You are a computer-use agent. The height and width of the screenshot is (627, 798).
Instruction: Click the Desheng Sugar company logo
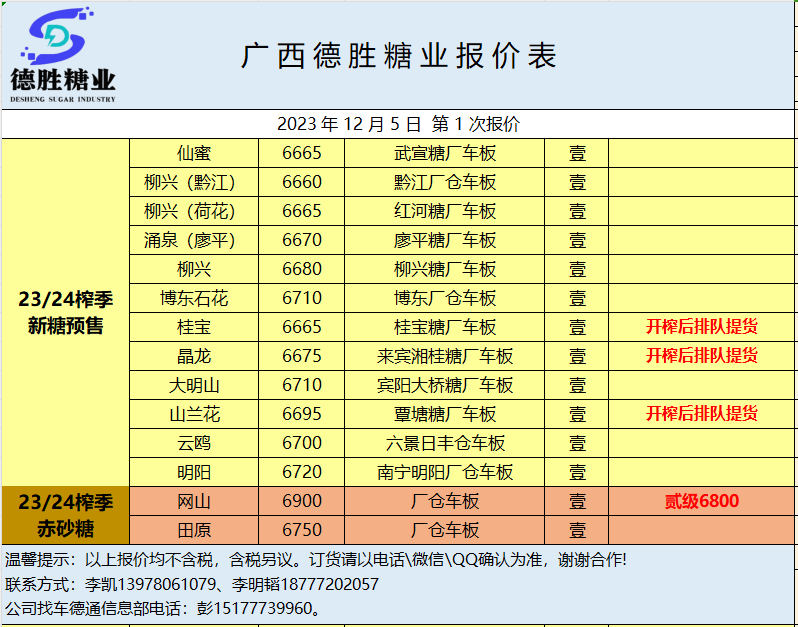(62, 55)
